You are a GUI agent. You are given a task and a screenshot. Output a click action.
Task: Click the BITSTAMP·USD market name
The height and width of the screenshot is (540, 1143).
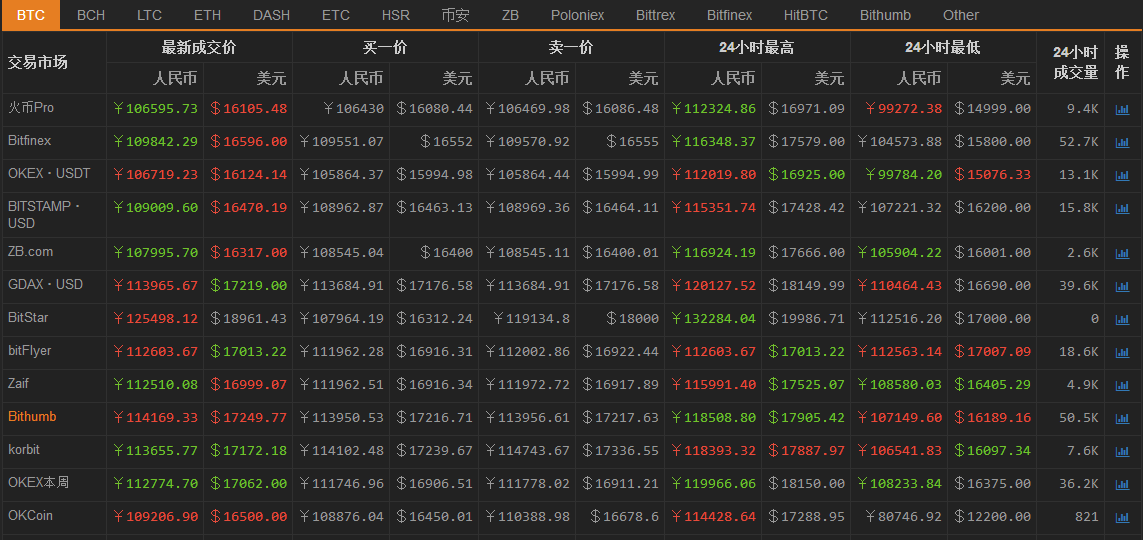tap(44, 215)
